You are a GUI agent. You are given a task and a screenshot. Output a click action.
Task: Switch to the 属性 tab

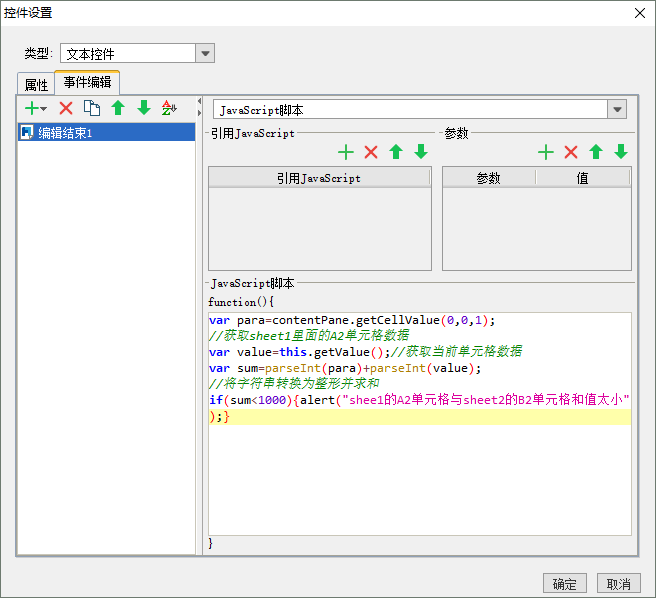pyautogui.click(x=36, y=85)
